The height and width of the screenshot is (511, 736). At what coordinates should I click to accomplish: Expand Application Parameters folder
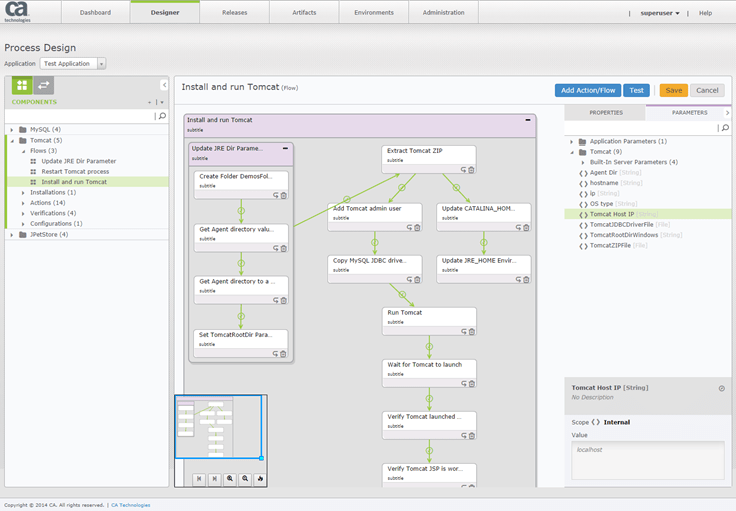572,141
